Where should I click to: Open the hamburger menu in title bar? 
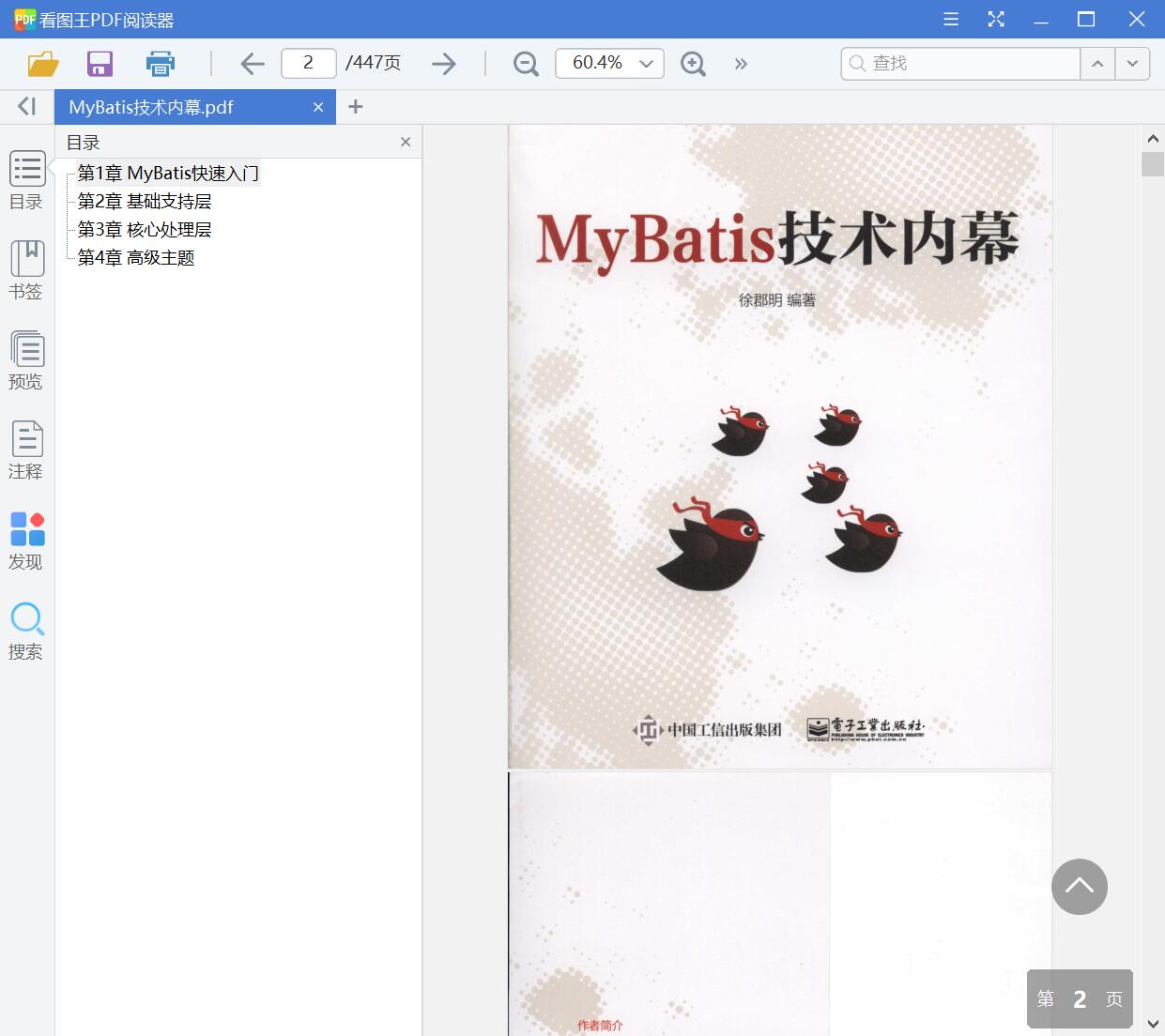click(x=951, y=19)
